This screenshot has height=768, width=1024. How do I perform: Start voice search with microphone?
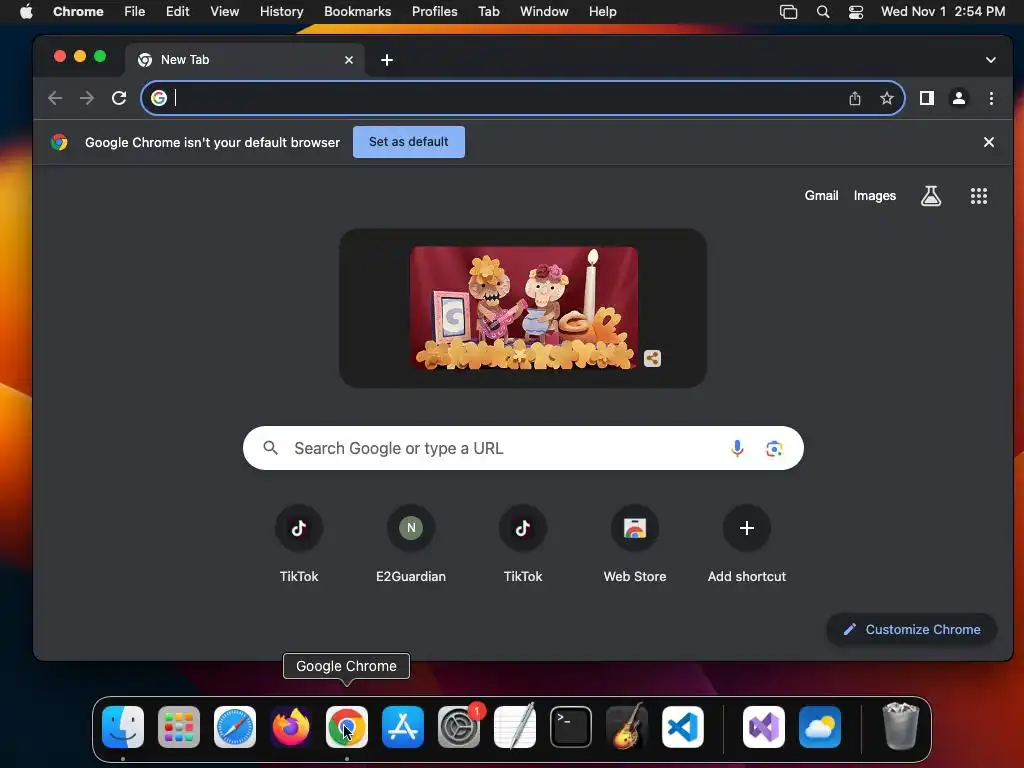pos(737,449)
